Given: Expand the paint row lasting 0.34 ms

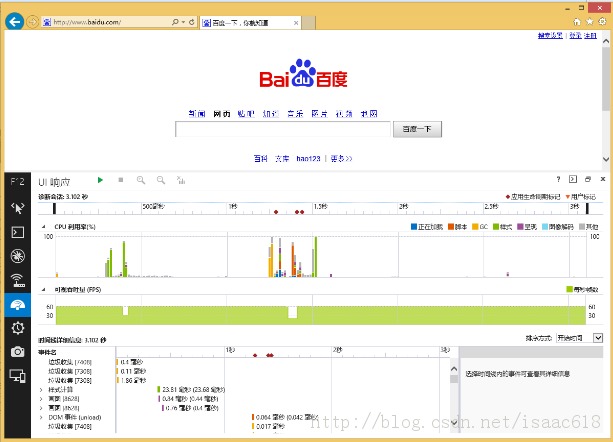Looking at the screenshot, I should [41, 399].
